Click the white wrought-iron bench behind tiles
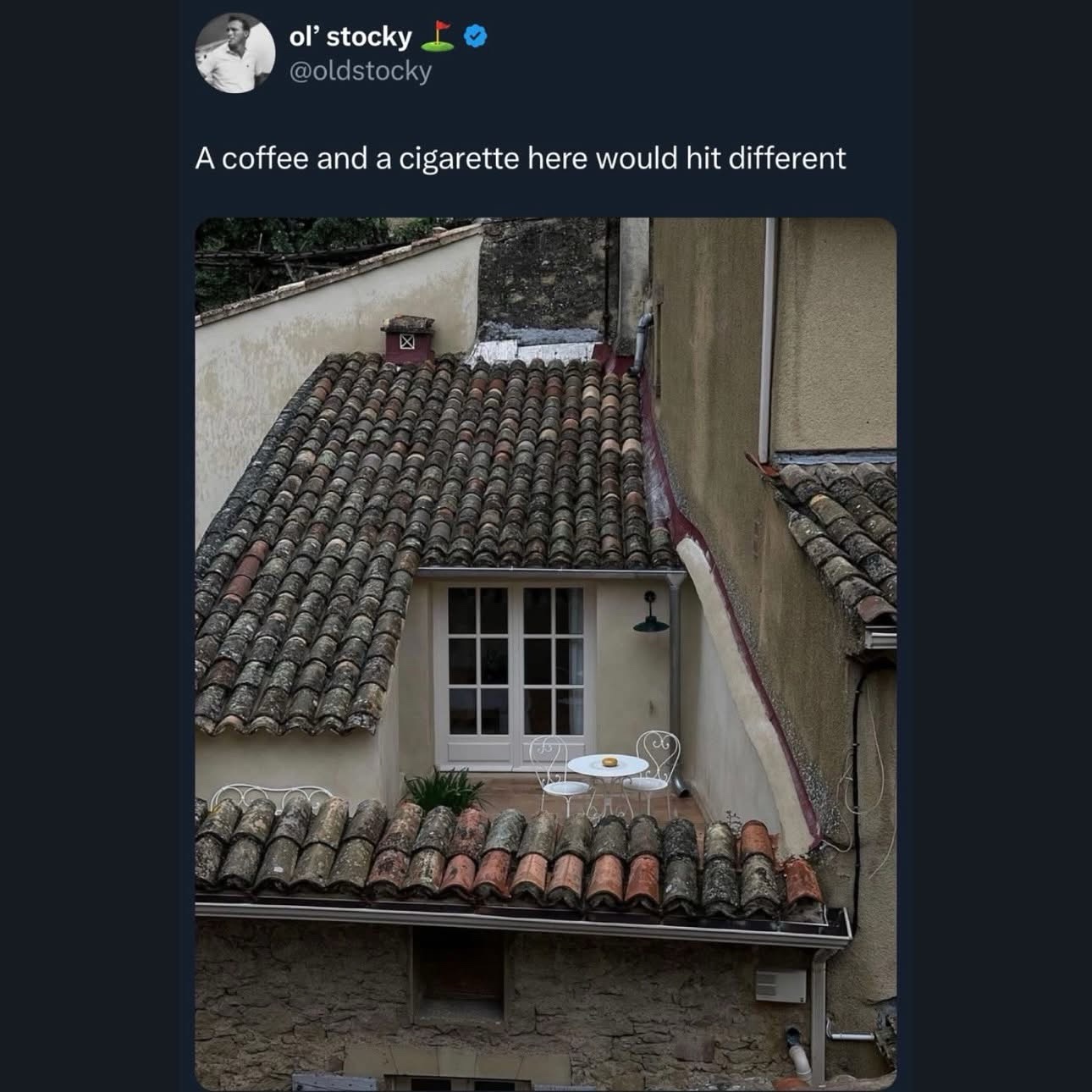Image resolution: width=1092 pixels, height=1092 pixels. (x=271, y=797)
